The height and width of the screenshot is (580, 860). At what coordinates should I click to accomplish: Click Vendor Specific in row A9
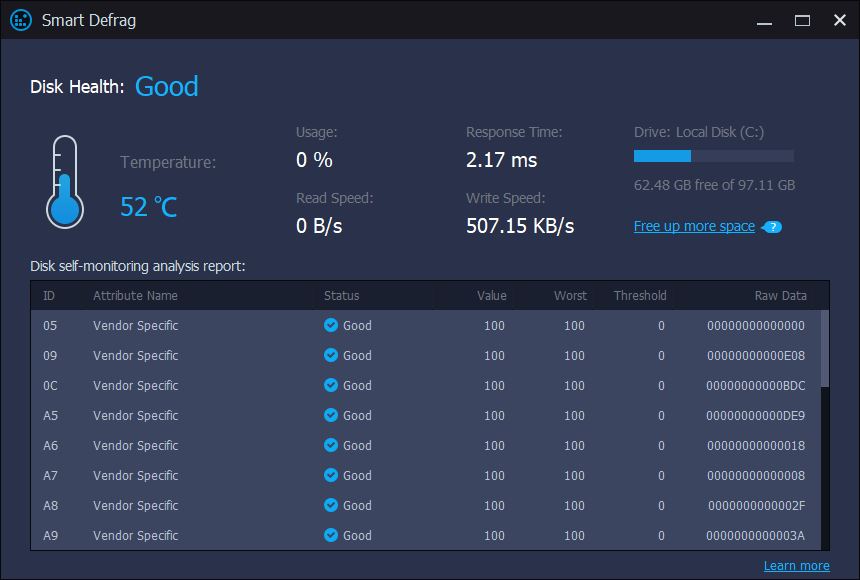click(135, 536)
